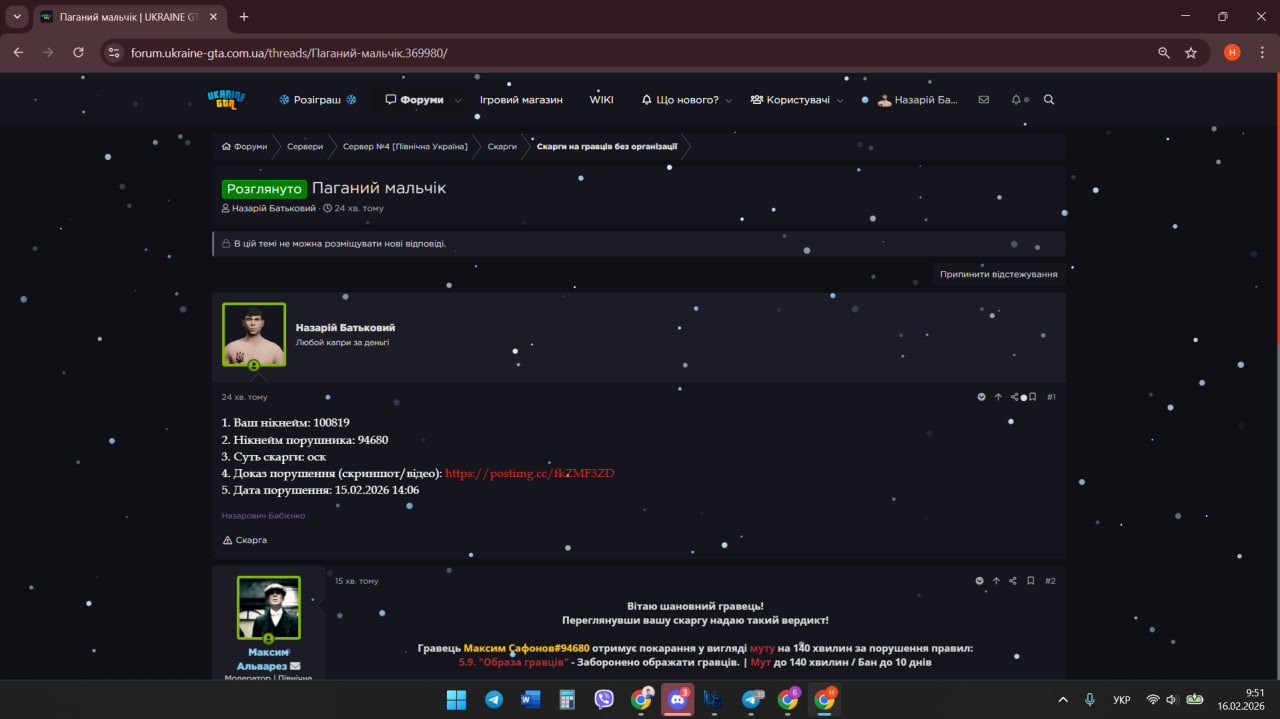Go back with browser back arrow
The height and width of the screenshot is (719, 1280).
18,52
